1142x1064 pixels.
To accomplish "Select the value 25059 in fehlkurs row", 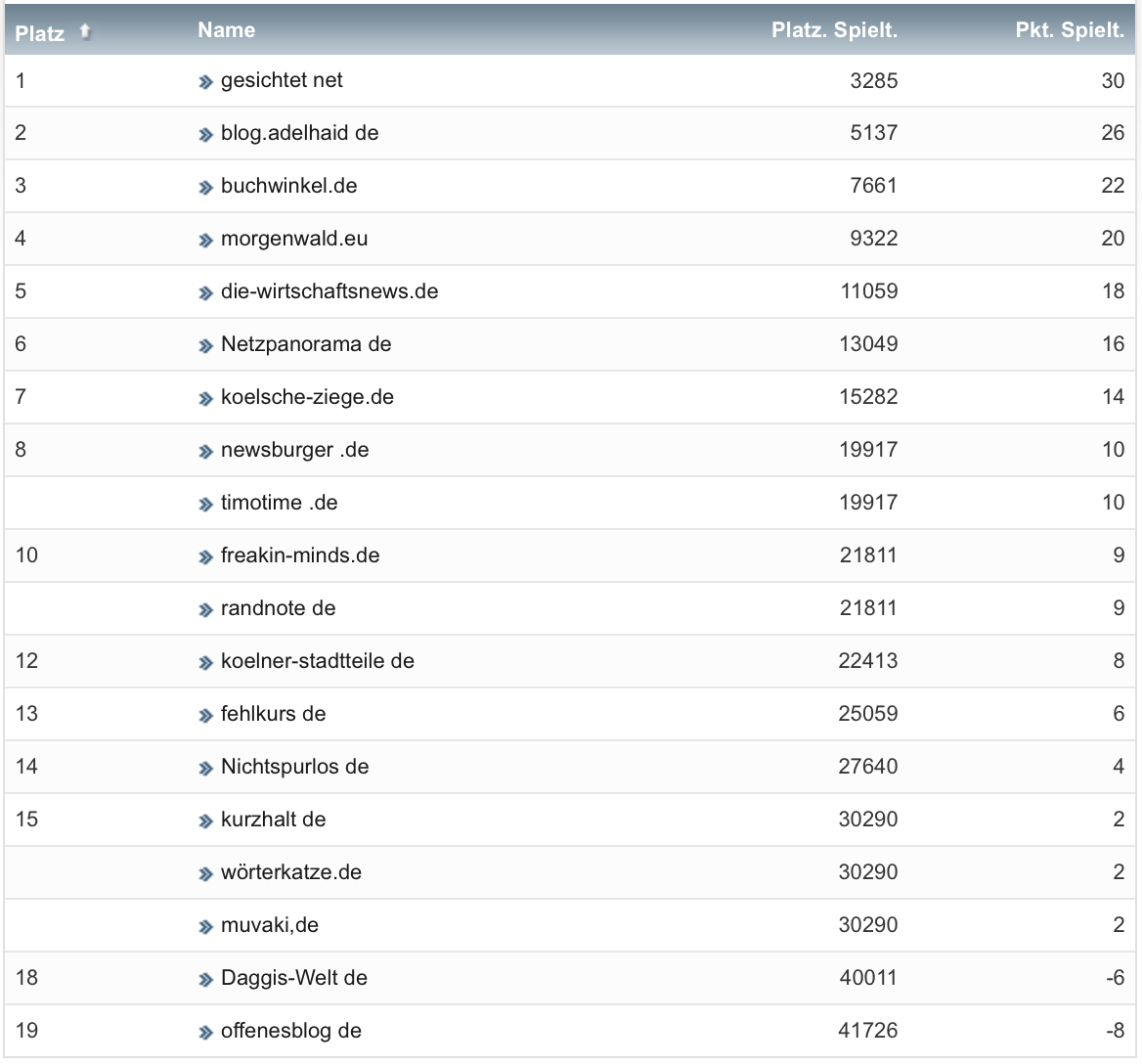I will (x=868, y=714).
